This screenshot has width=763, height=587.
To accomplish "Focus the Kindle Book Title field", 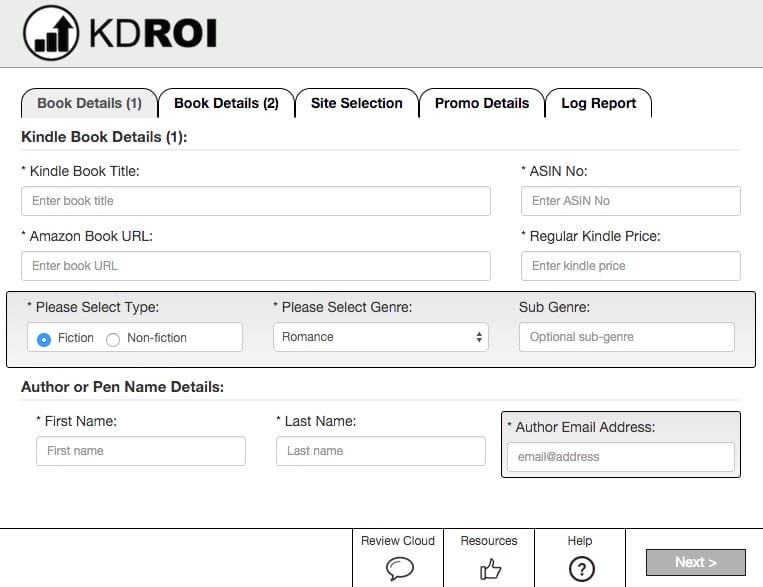I will 256,201.
